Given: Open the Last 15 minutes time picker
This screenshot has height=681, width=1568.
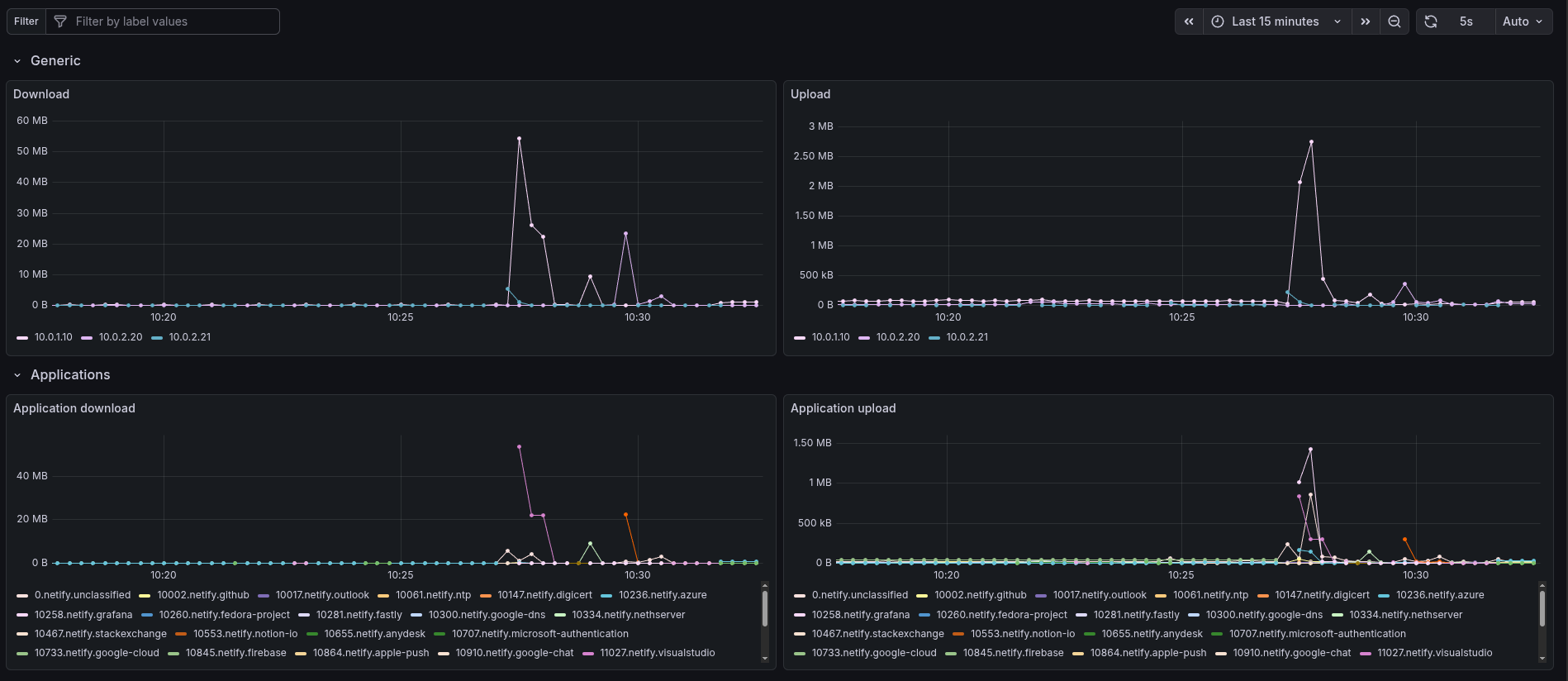Looking at the screenshot, I should 1276,21.
